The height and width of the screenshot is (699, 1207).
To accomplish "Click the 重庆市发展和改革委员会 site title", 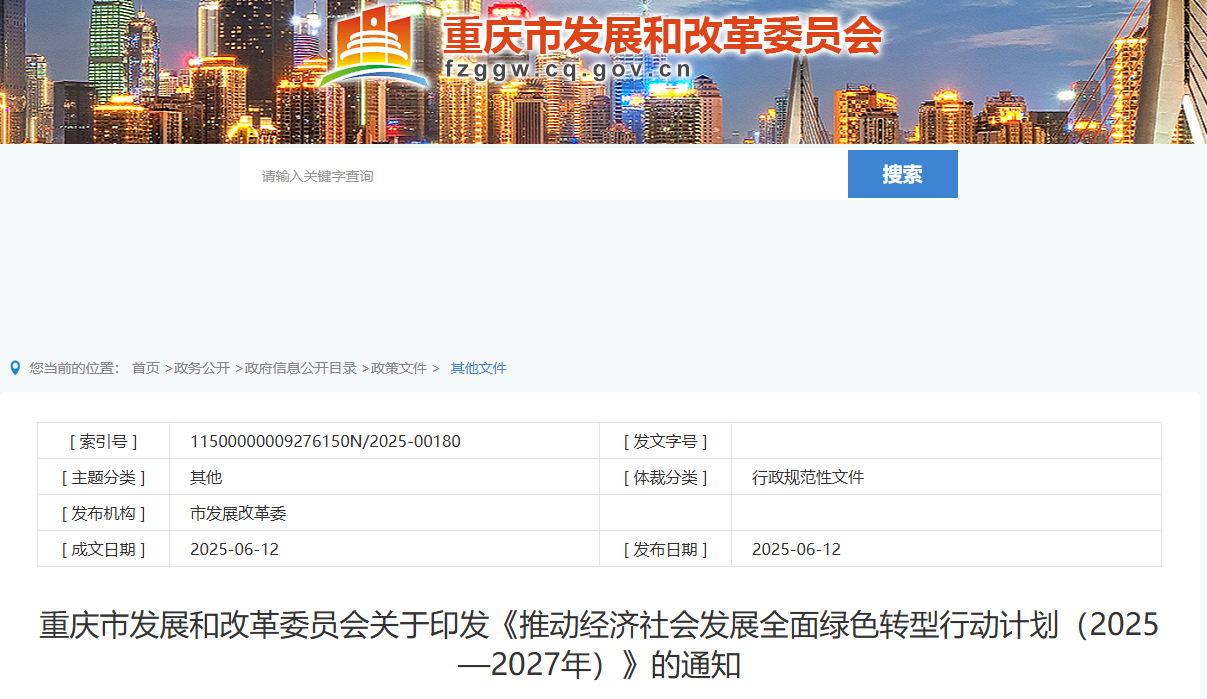I will (662, 36).
